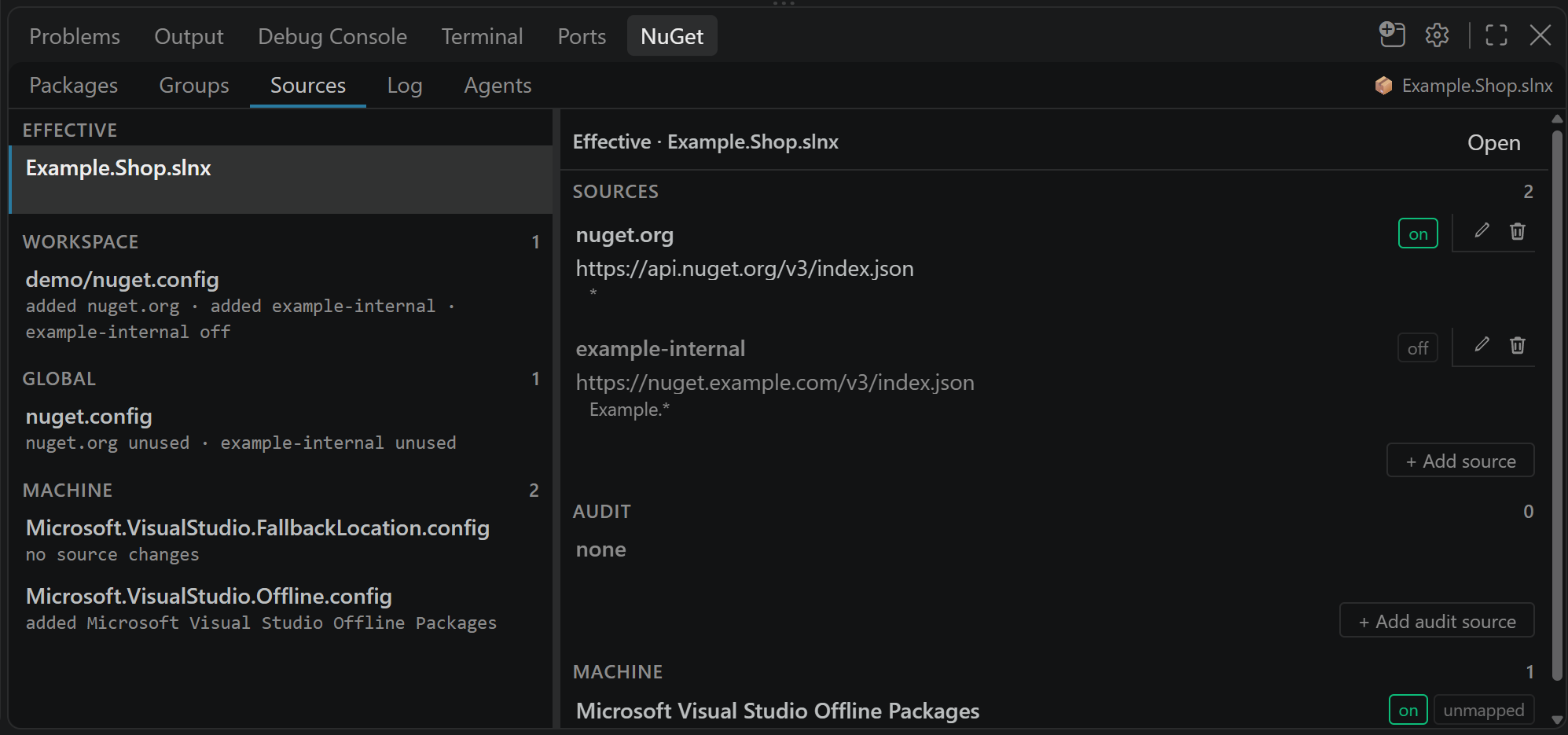The image size is (1568, 735).
Task: Toggle example-internal source off badge
Action: (x=1418, y=347)
